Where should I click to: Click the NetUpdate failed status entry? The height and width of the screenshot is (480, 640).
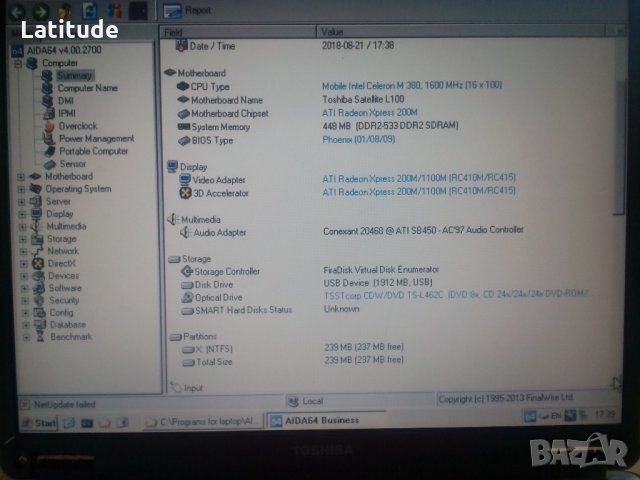[64, 404]
